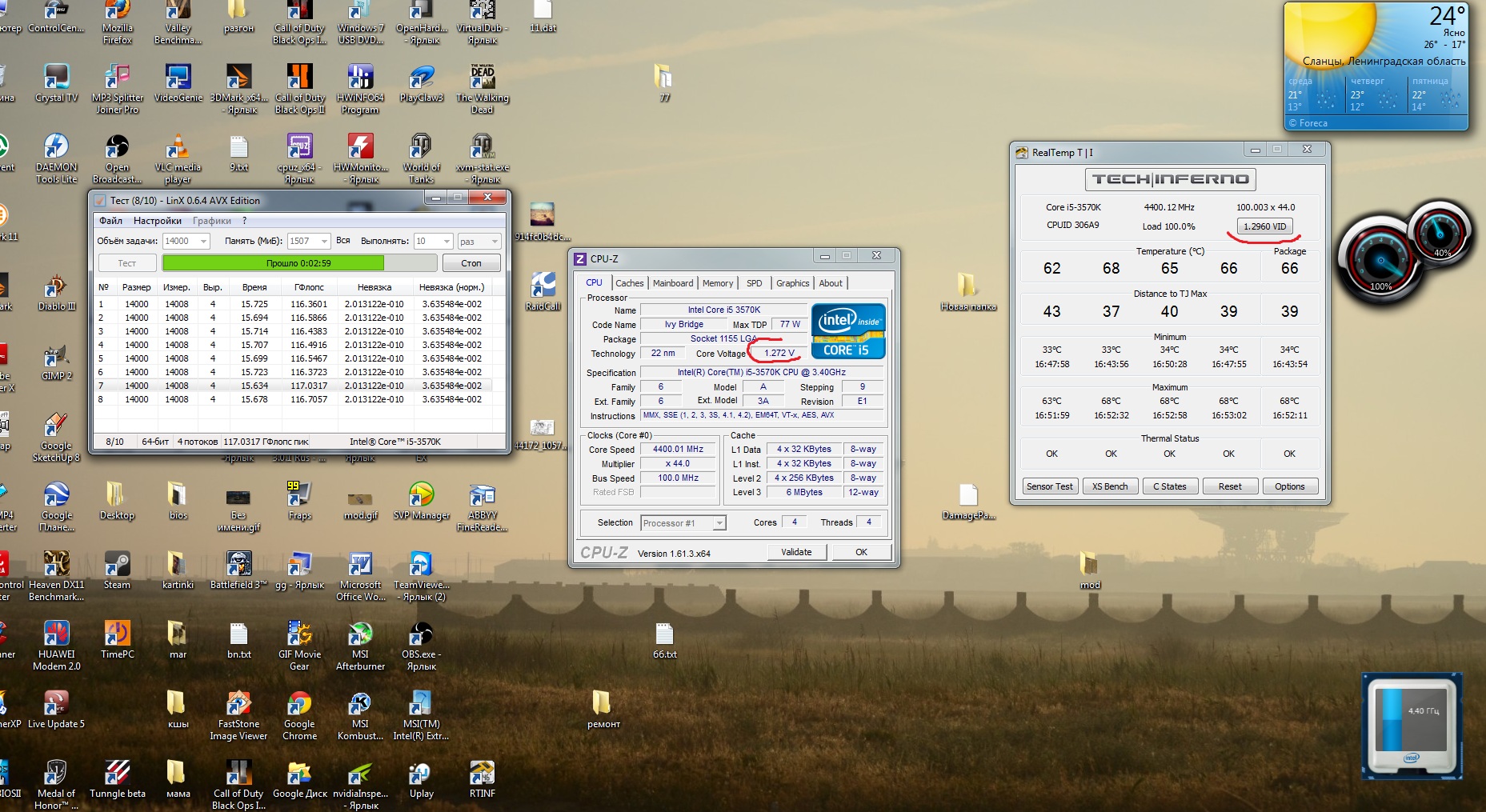Open the World of Tanks shortcut
The width and height of the screenshot is (1486, 812).
click(x=421, y=148)
